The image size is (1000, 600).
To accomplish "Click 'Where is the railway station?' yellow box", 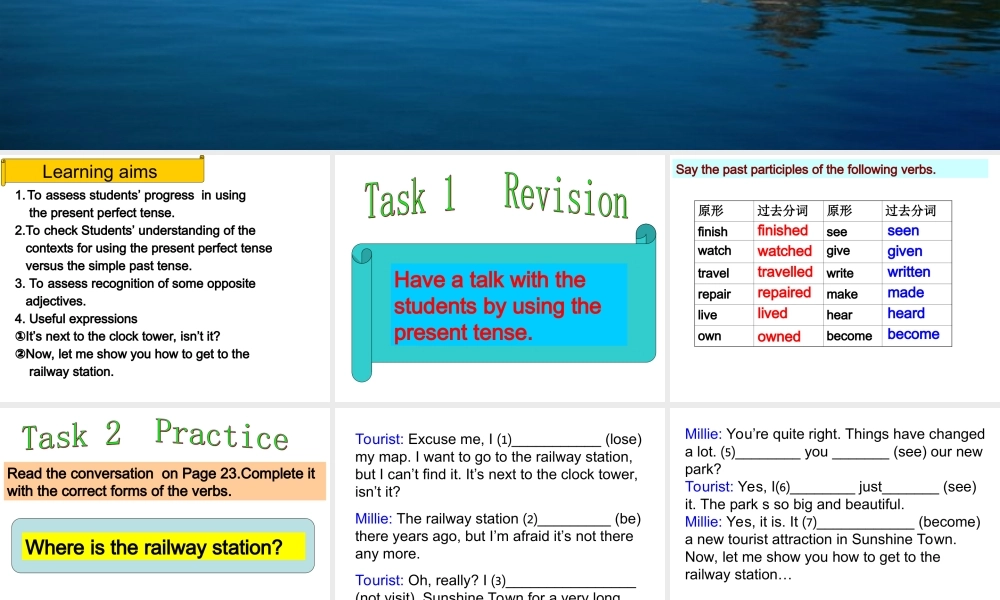I will pos(163,547).
